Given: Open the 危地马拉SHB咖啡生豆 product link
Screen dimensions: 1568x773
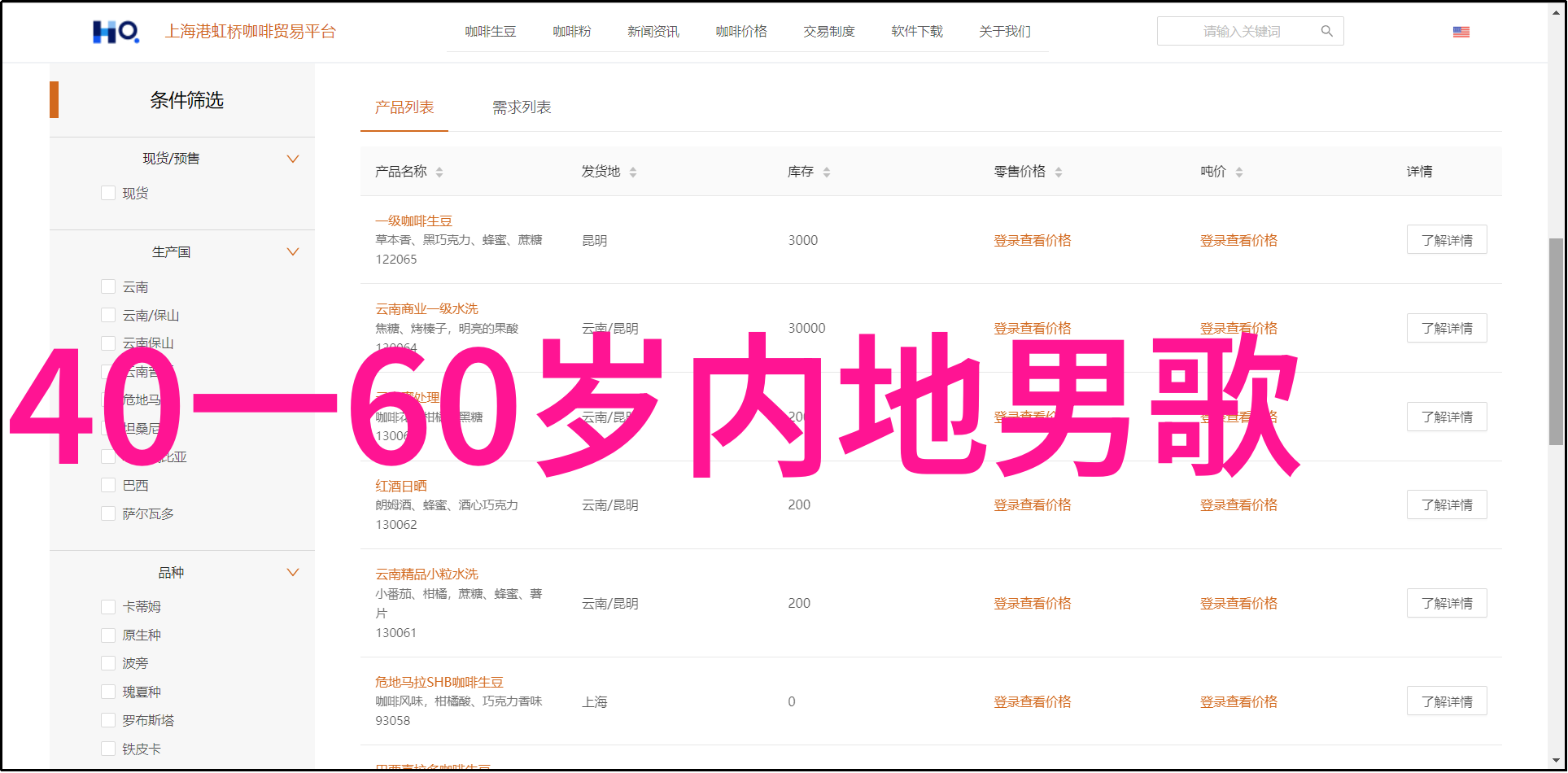Looking at the screenshot, I should point(439,682).
